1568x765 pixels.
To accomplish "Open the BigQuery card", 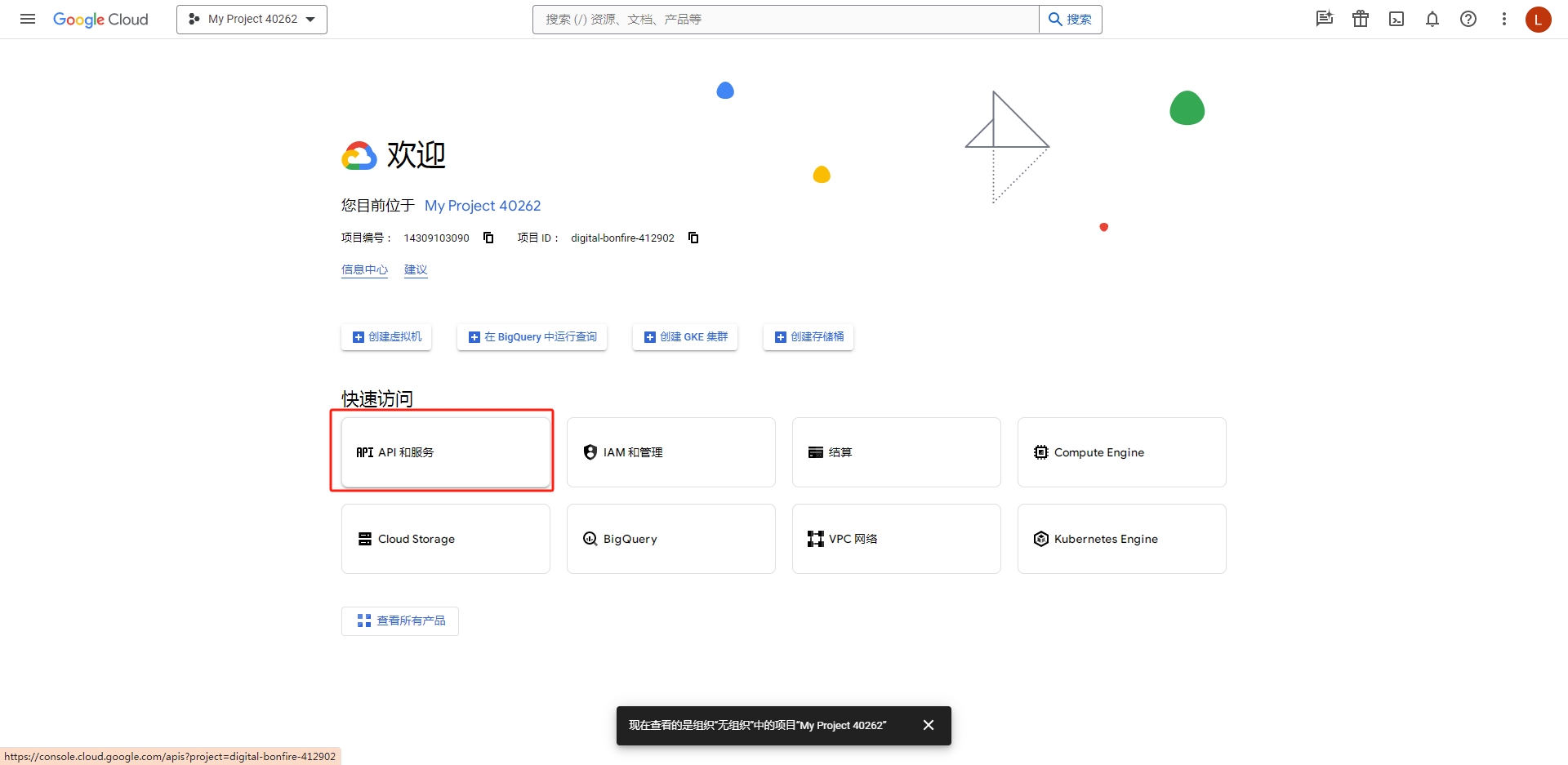I will (671, 539).
